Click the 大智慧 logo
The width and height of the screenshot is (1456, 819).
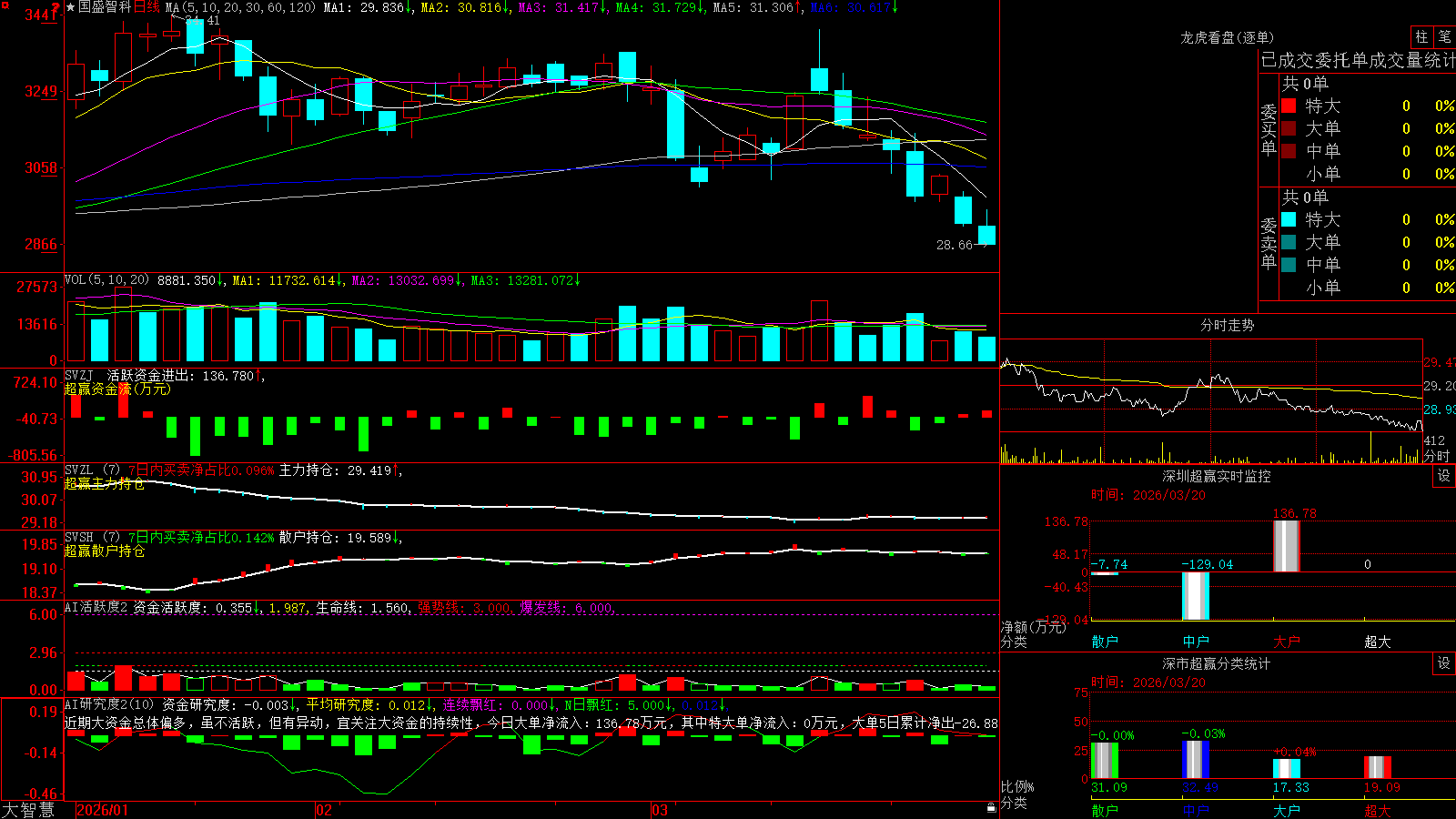pyautogui.click(x=28, y=810)
